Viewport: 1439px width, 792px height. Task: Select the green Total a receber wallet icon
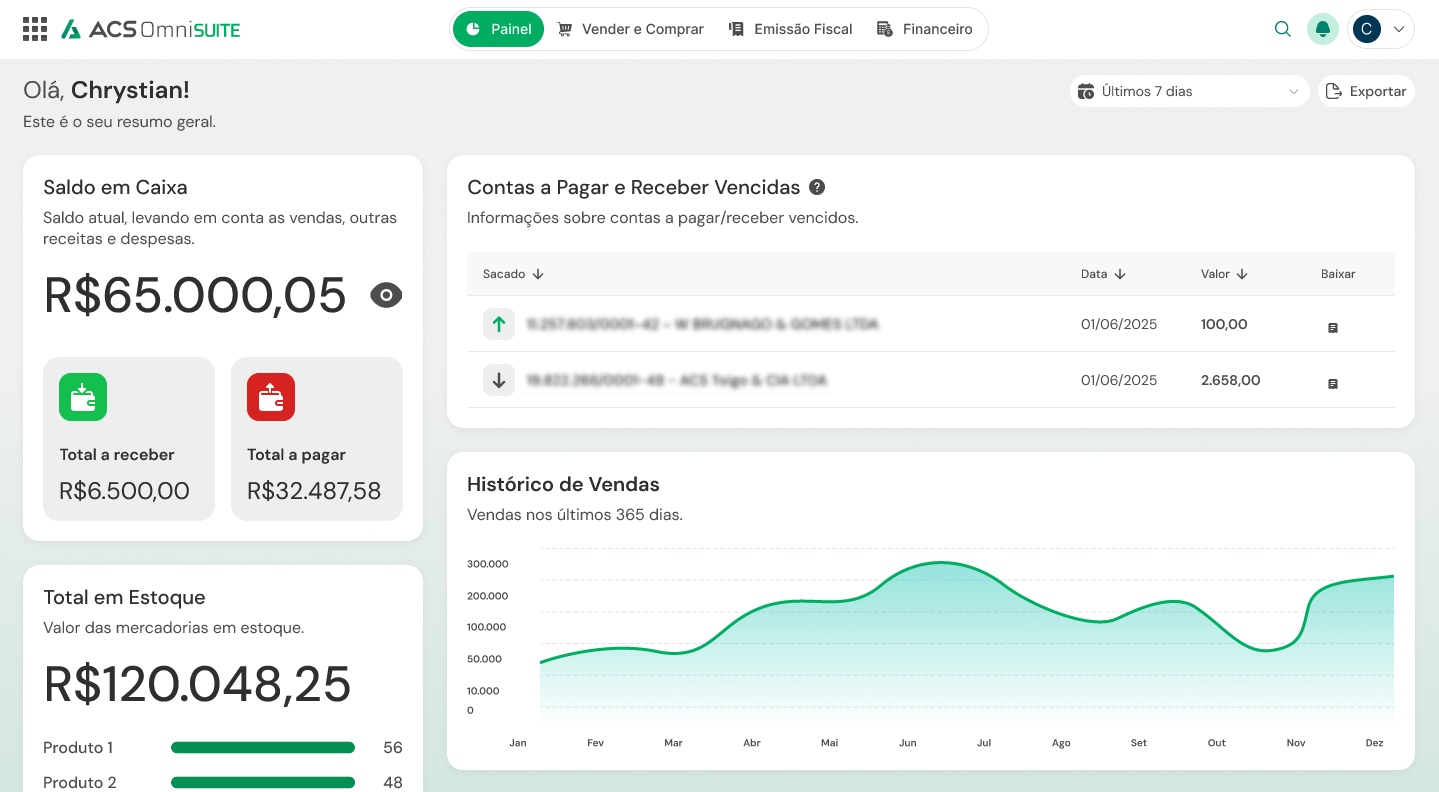pos(82,397)
